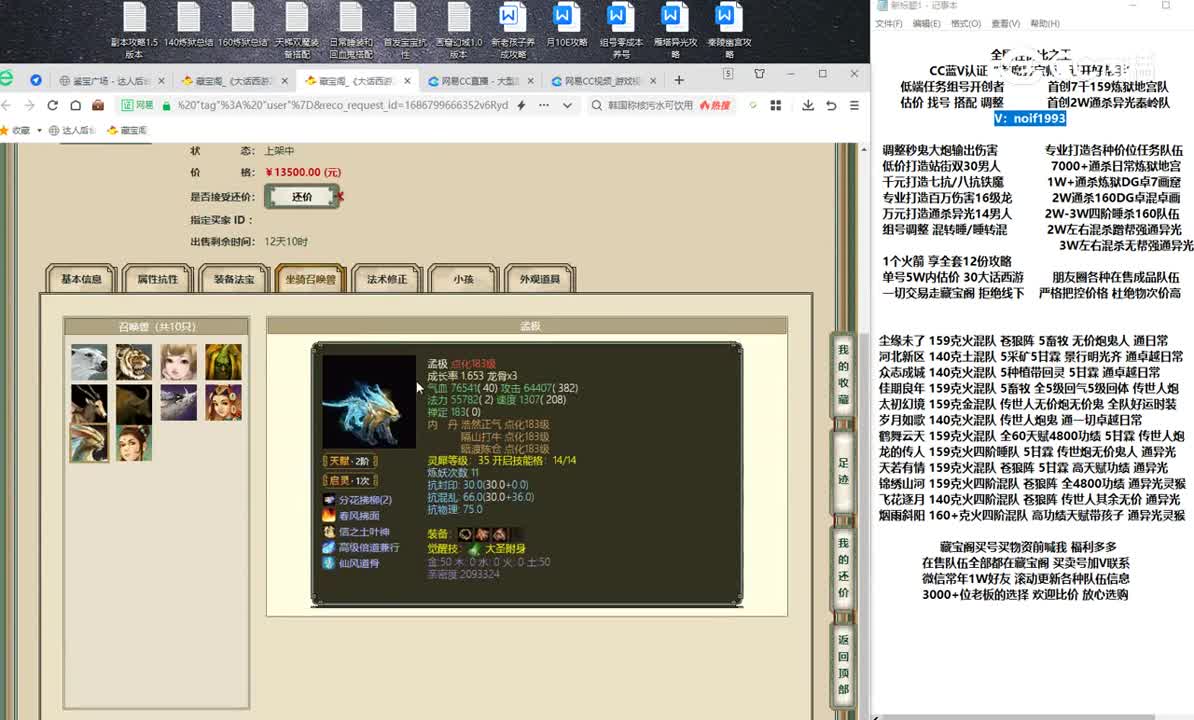This screenshot has height=720, width=1194.
Task: Click the browser back arrow
Action: point(7,105)
